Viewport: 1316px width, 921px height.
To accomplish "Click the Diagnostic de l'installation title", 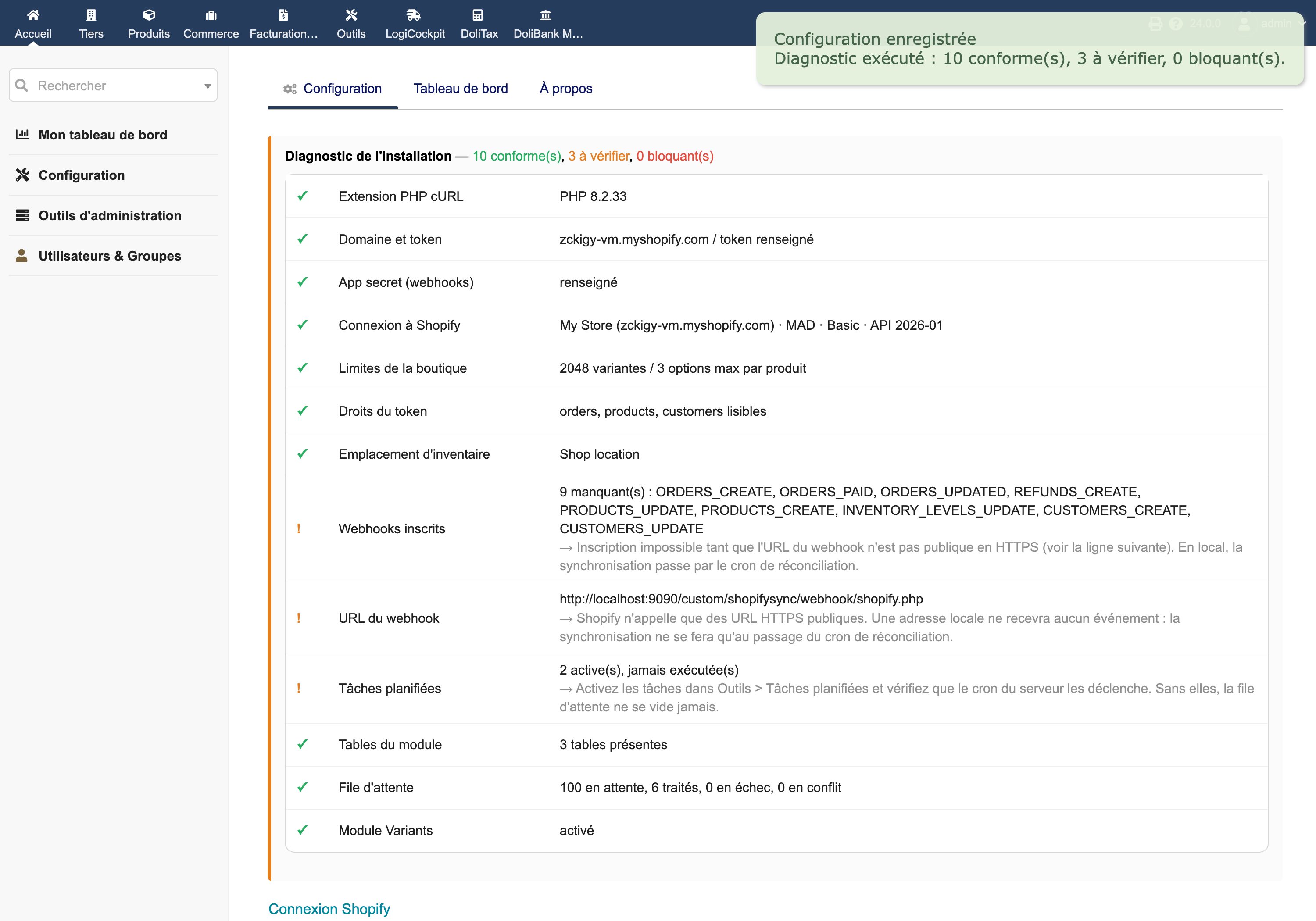I will 368,156.
